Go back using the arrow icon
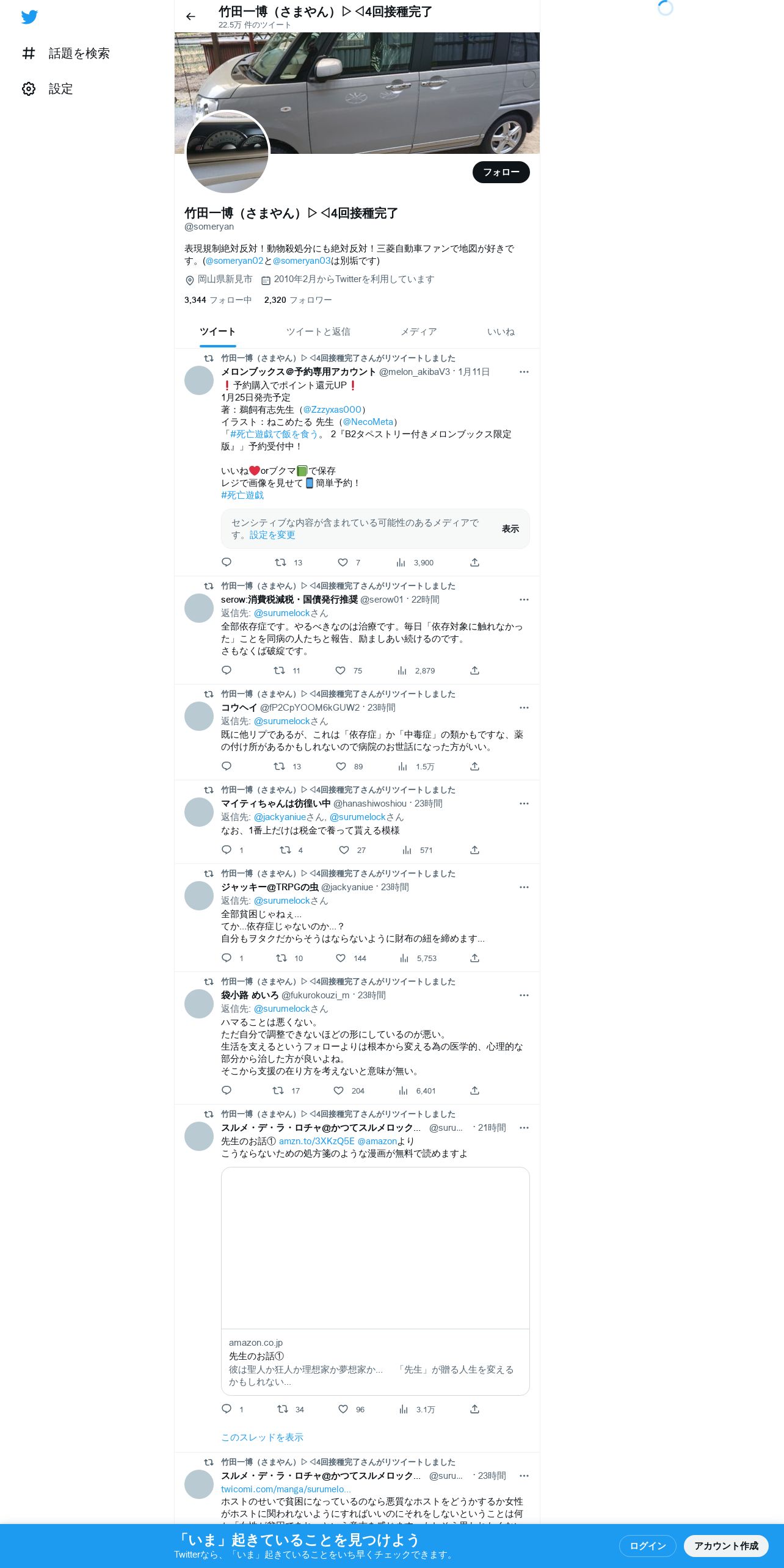 point(191,16)
